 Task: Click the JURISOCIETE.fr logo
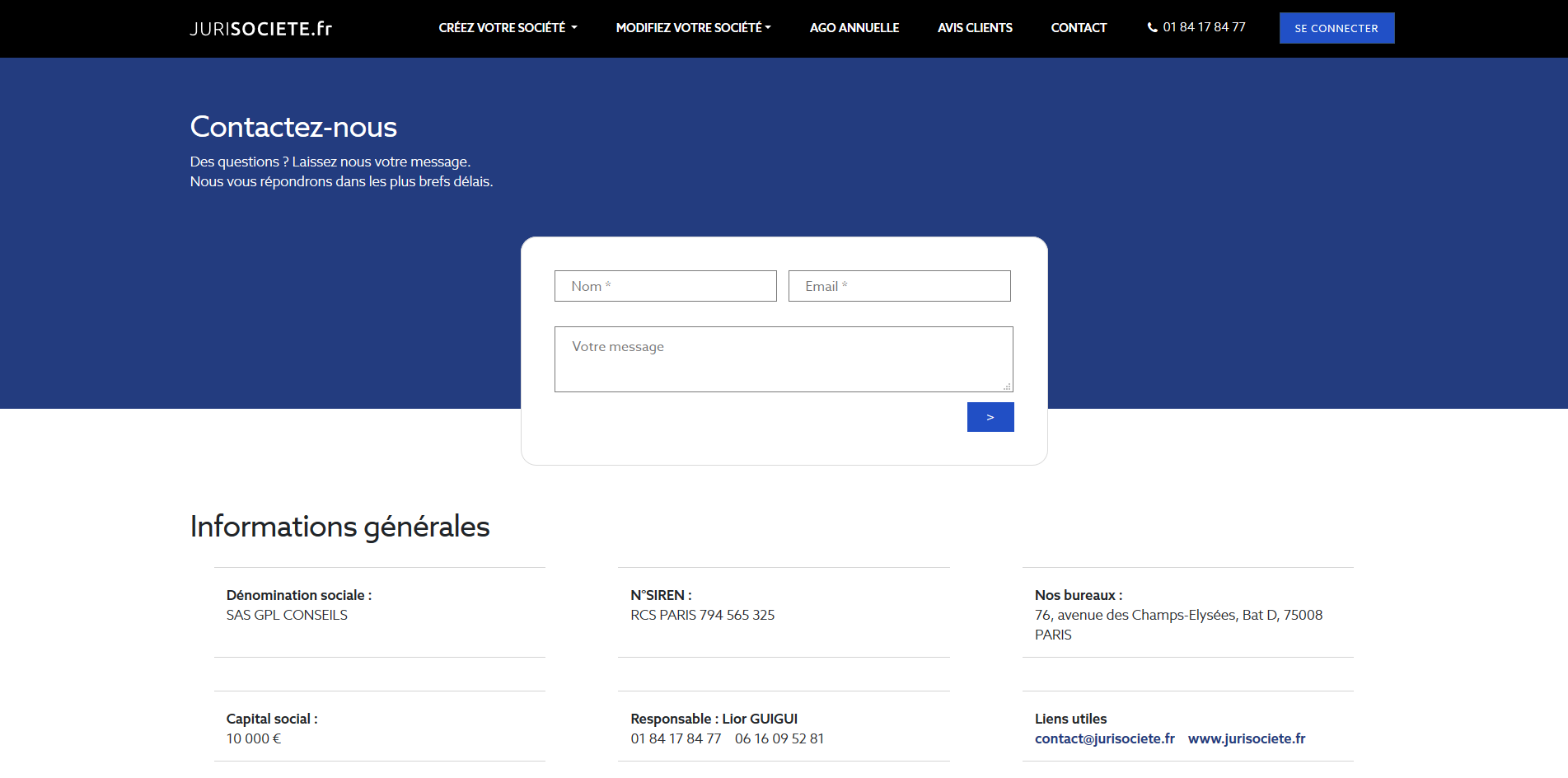[x=260, y=29]
